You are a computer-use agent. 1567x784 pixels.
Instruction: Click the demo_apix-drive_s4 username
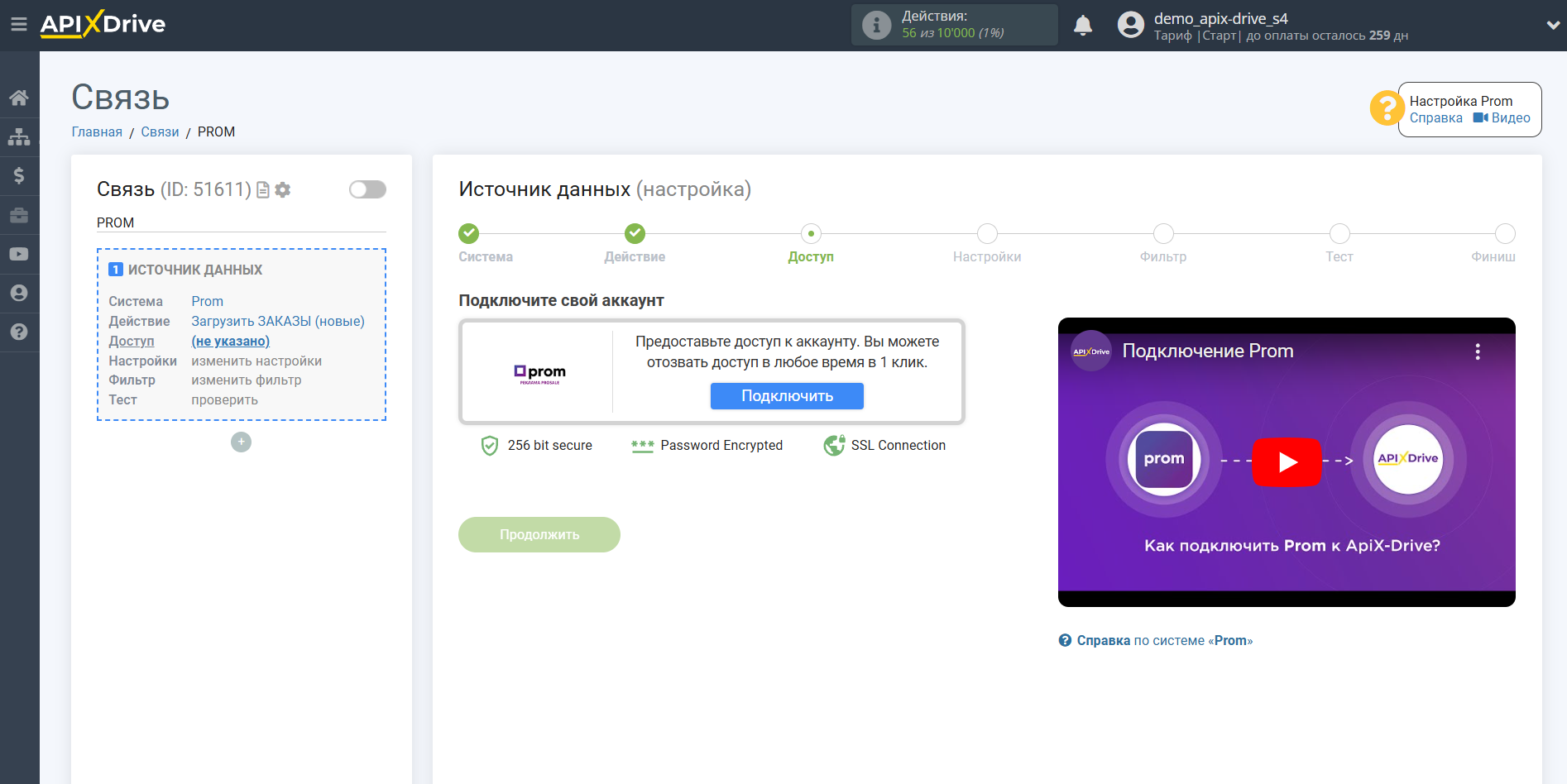click(x=1221, y=18)
